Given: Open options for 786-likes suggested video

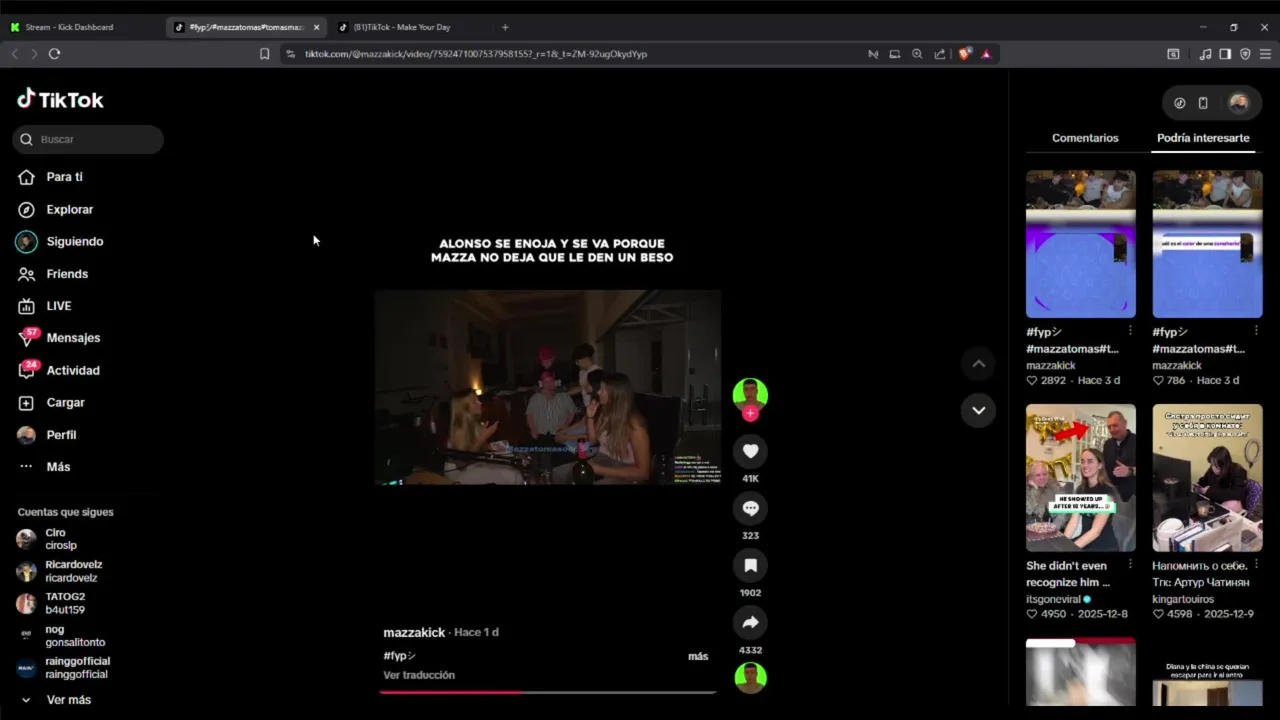Looking at the screenshot, I should pos(1256,331).
